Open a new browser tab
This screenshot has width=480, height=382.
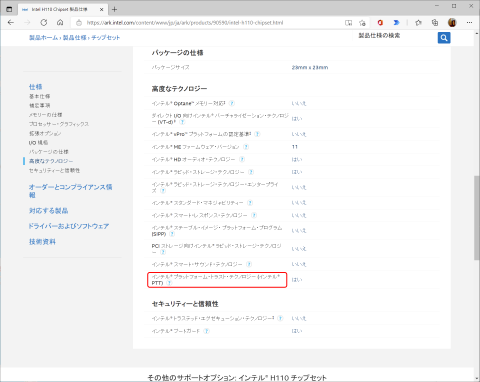pyautogui.click(x=114, y=9)
